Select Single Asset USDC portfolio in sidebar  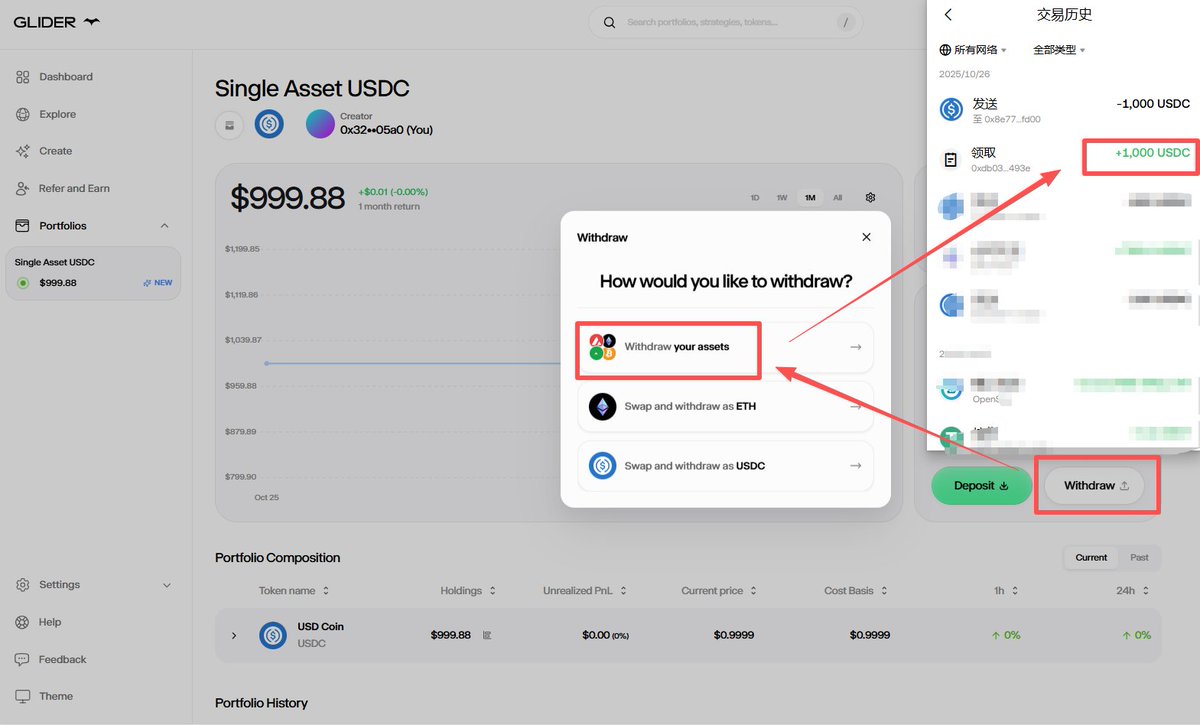click(x=93, y=273)
